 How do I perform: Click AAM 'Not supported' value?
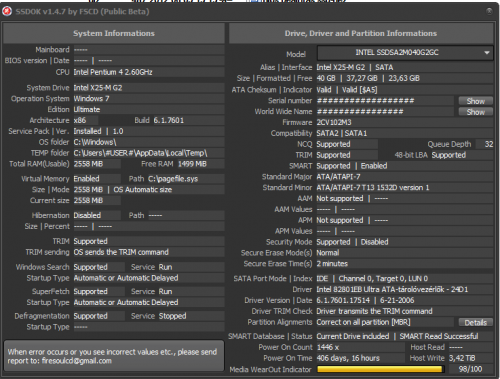tap(340, 199)
